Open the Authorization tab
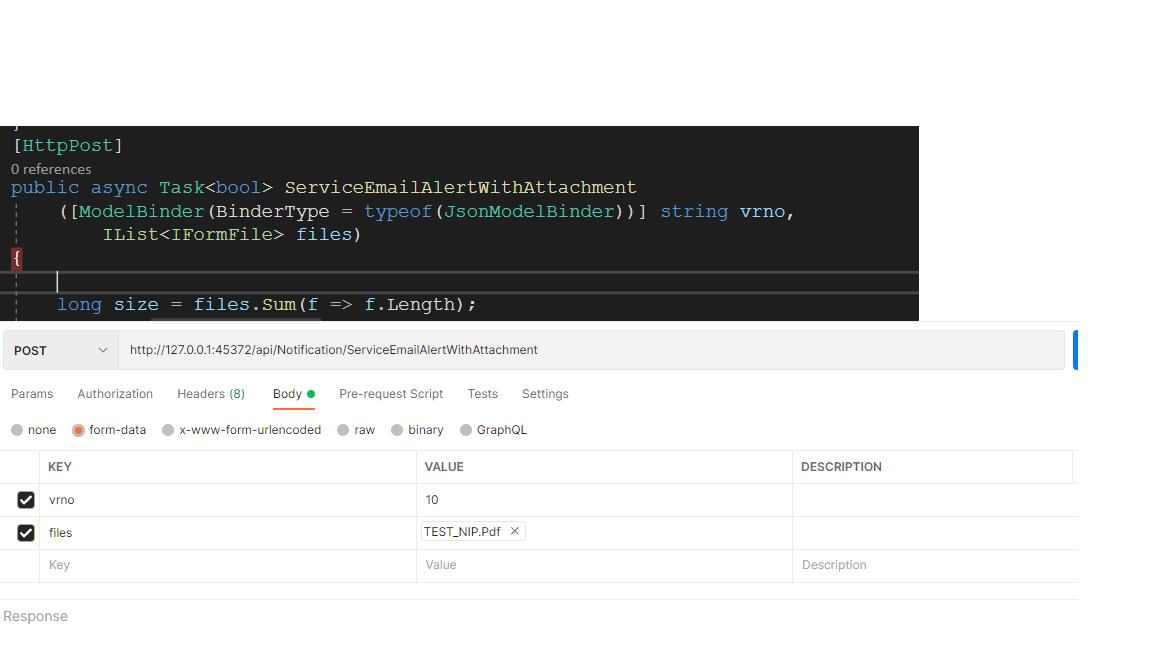 (x=115, y=394)
